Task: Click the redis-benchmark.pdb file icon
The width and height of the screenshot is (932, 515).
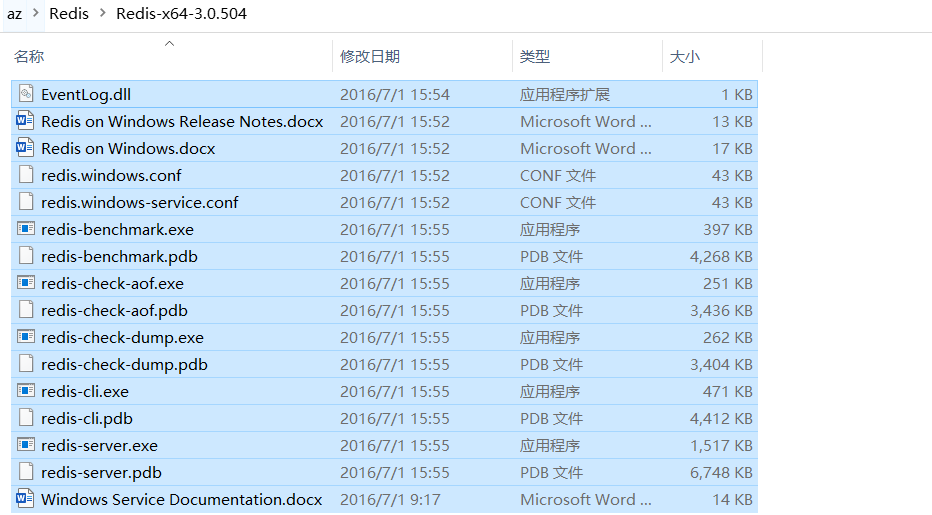Action: pos(26,256)
